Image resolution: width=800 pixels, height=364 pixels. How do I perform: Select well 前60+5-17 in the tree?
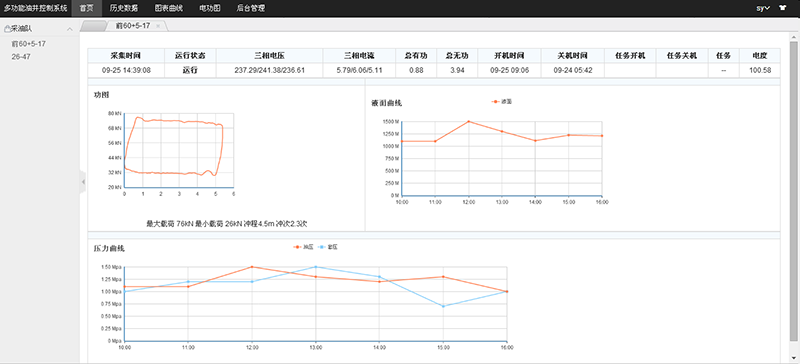(x=29, y=44)
